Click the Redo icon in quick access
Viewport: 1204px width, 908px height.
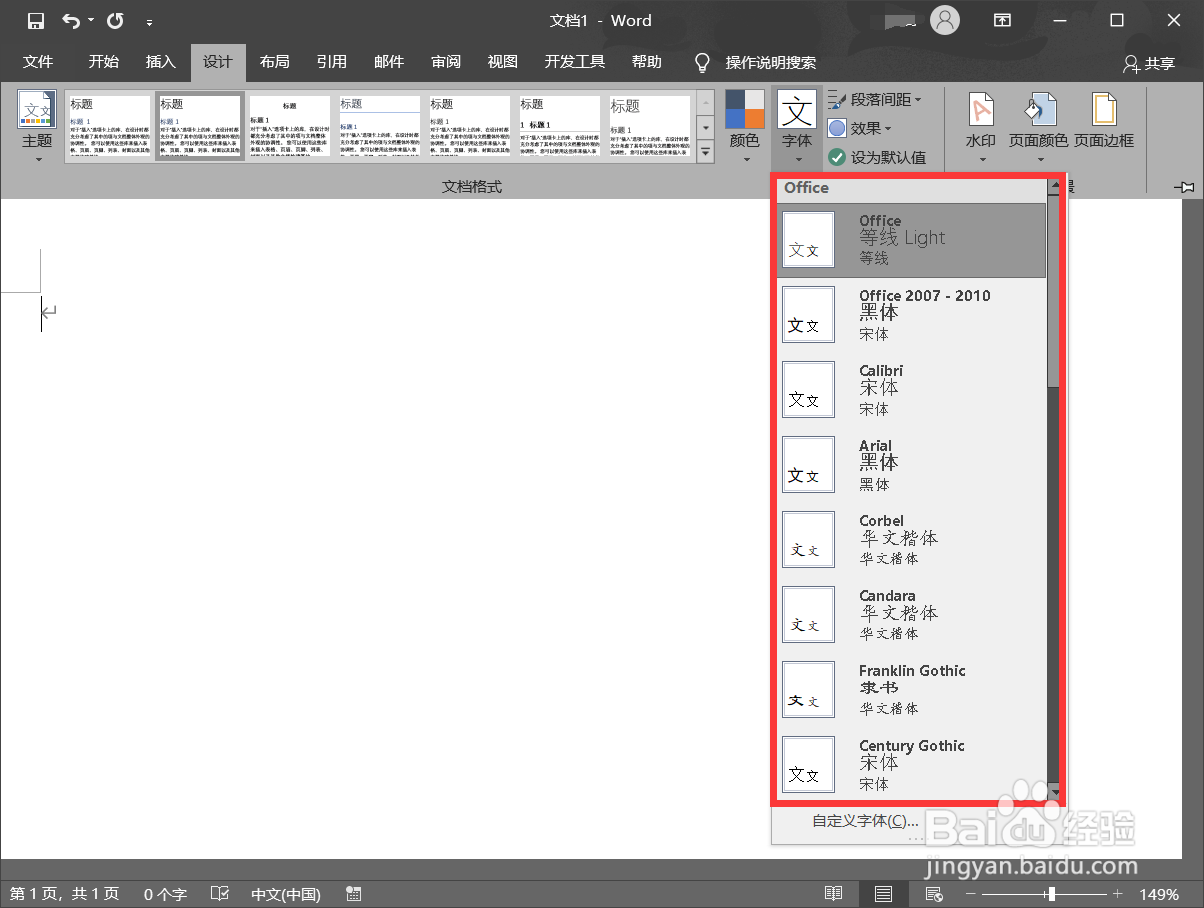[x=115, y=20]
